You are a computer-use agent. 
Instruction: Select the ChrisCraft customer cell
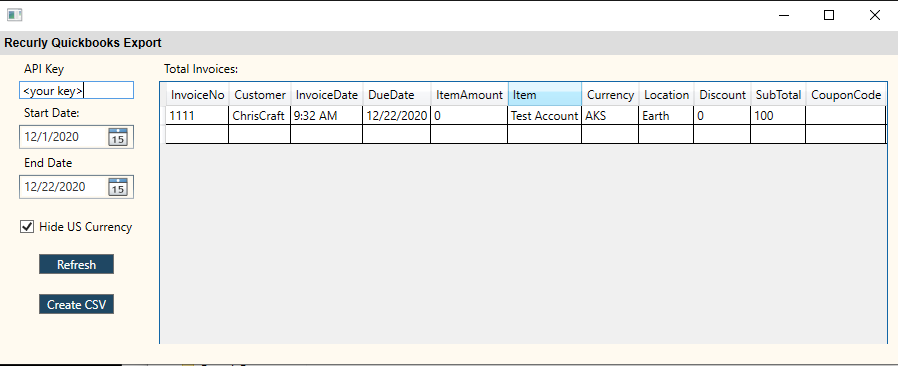point(259,116)
